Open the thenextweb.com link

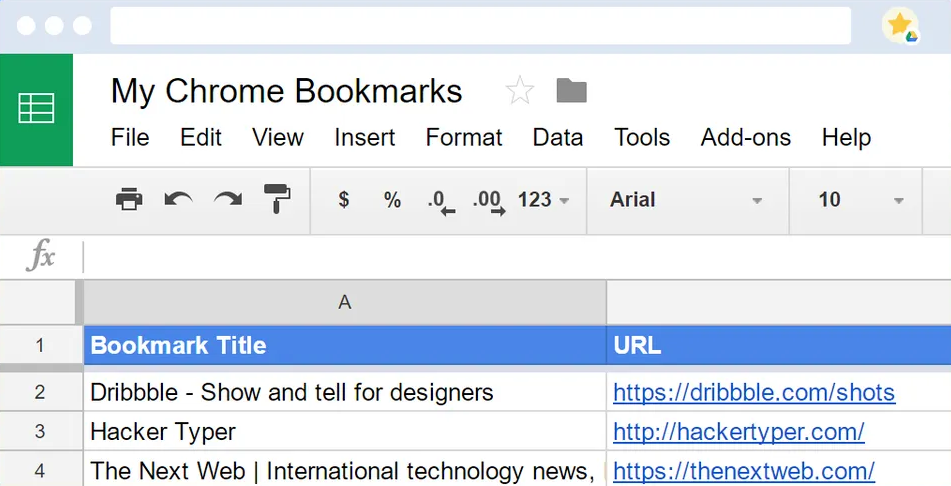point(744,471)
